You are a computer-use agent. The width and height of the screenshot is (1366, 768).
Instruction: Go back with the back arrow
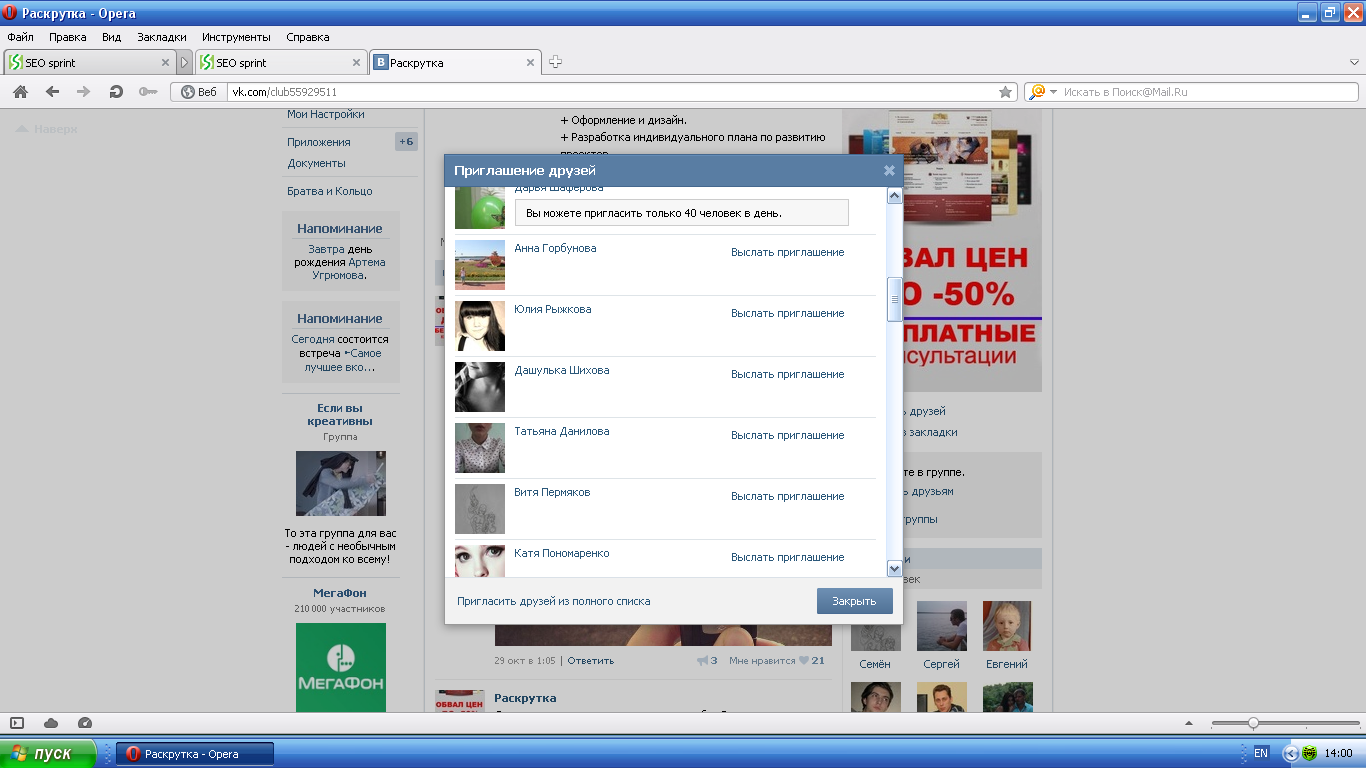(52, 92)
